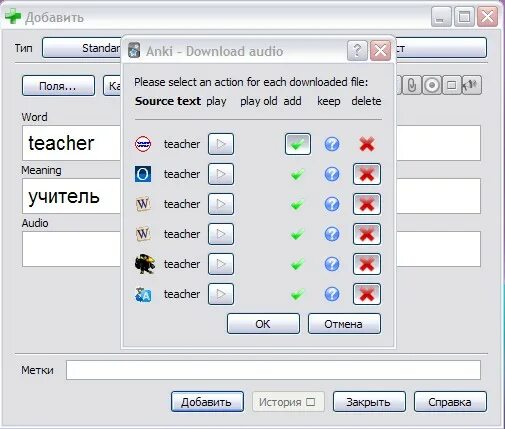The height and width of the screenshot is (429, 505).
Task: Click the Anki dialog title bar icon
Action: (x=134, y=50)
